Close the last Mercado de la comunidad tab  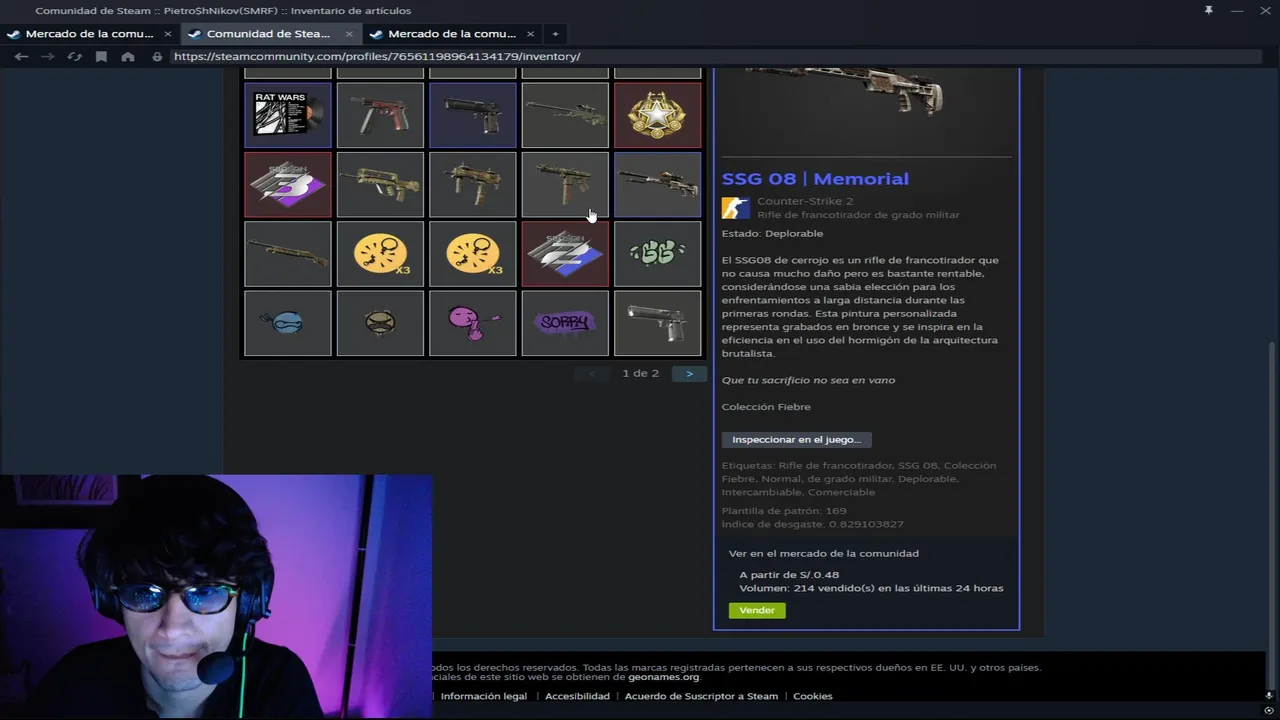(x=530, y=34)
